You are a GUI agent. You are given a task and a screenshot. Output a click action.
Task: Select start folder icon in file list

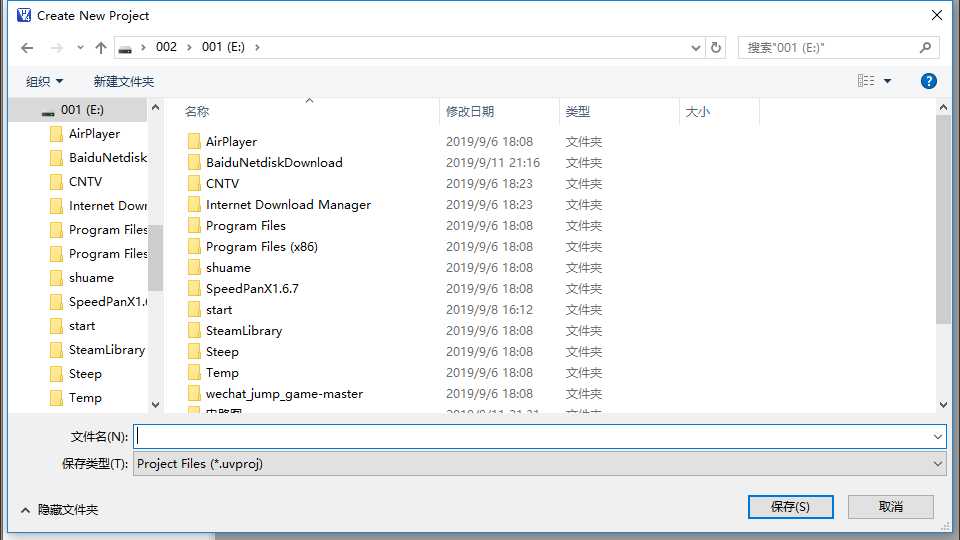pyautogui.click(x=194, y=310)
